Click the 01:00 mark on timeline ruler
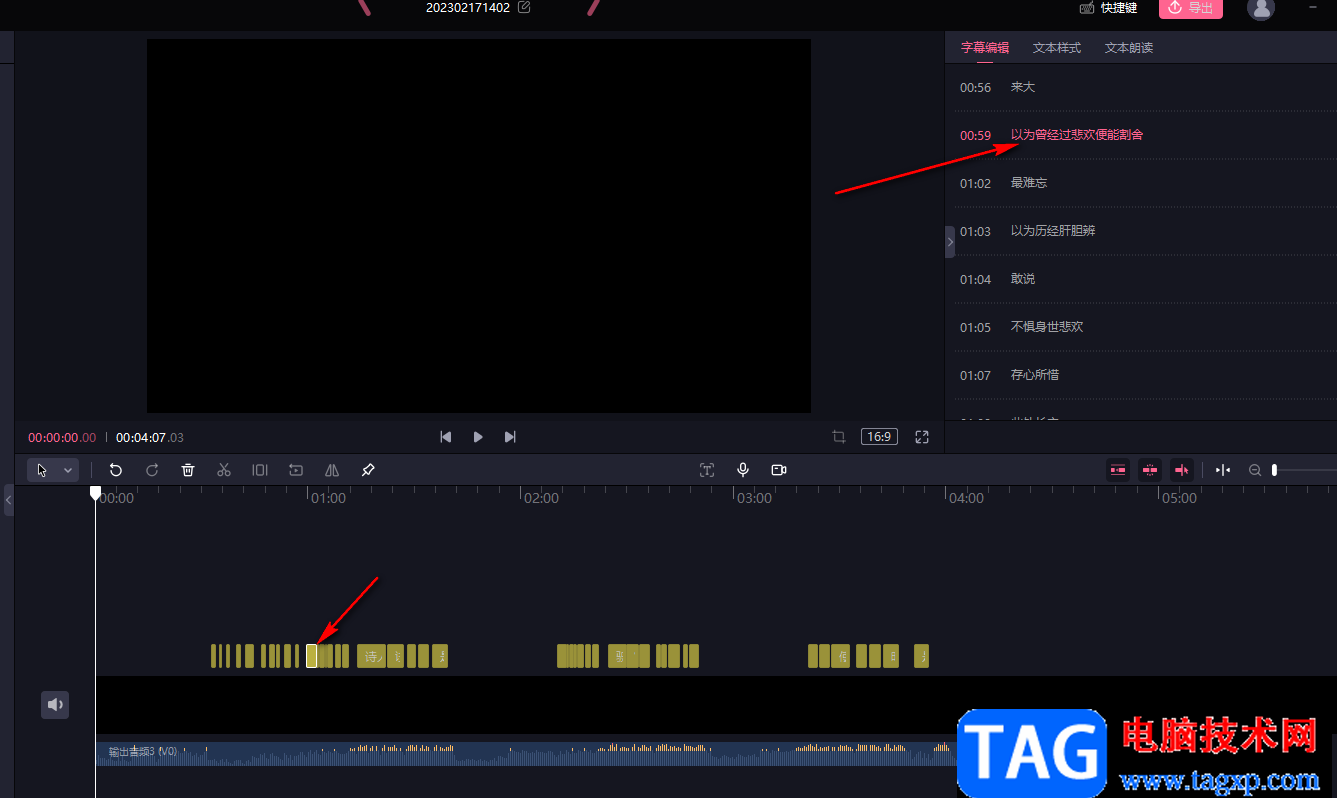Screen dimensions: 1337x798 tap(329, 498)
